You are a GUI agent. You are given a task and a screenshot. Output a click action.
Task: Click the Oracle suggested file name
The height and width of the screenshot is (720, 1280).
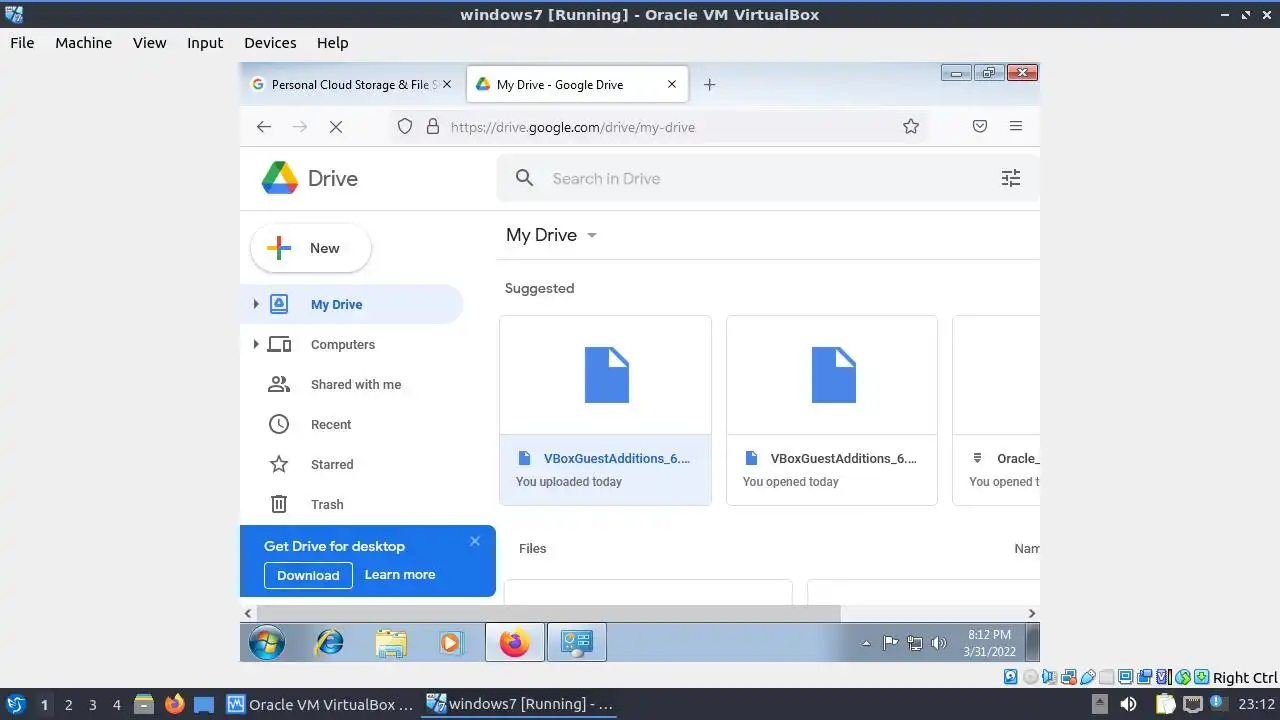1018,458
